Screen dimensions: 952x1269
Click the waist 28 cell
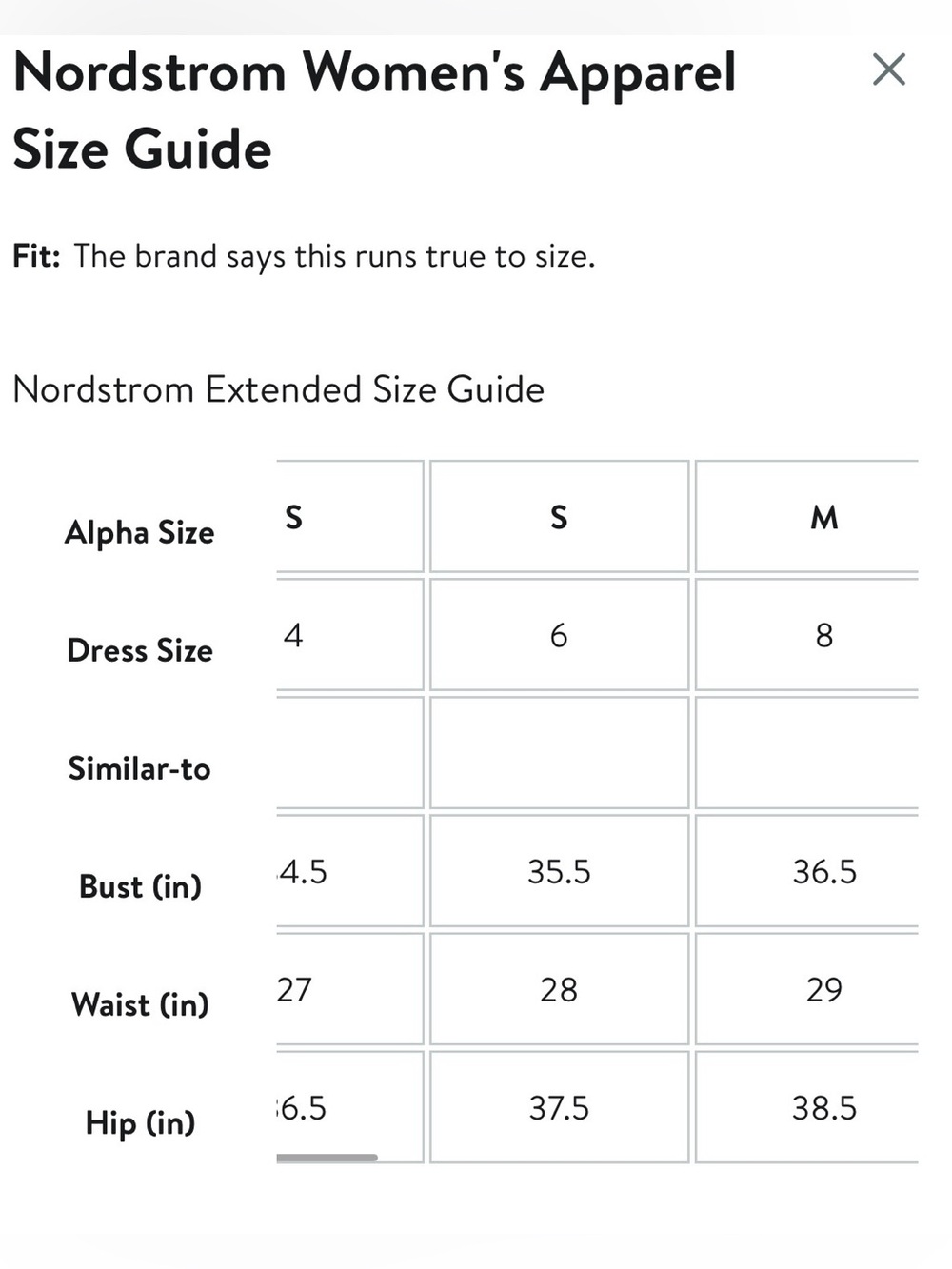click(559, 989)
